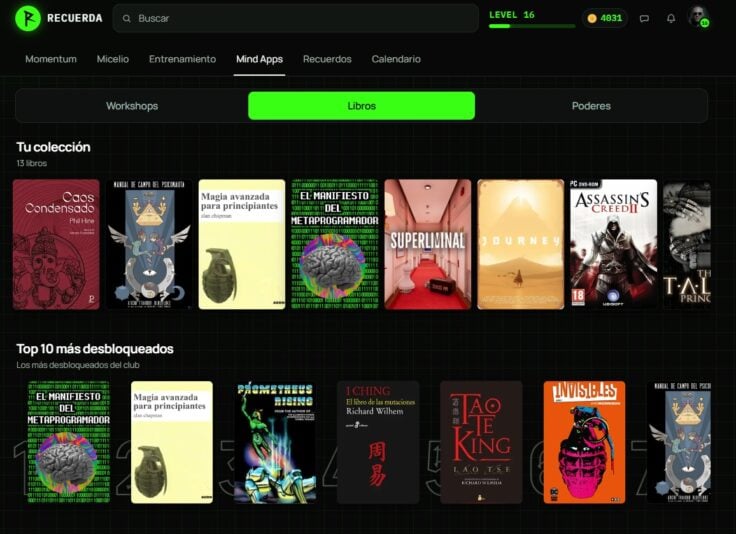Viewport: 736px width, 534px height.
Task: Open the Journey cover
Action: pyautogui.click(x=521, y=244)
